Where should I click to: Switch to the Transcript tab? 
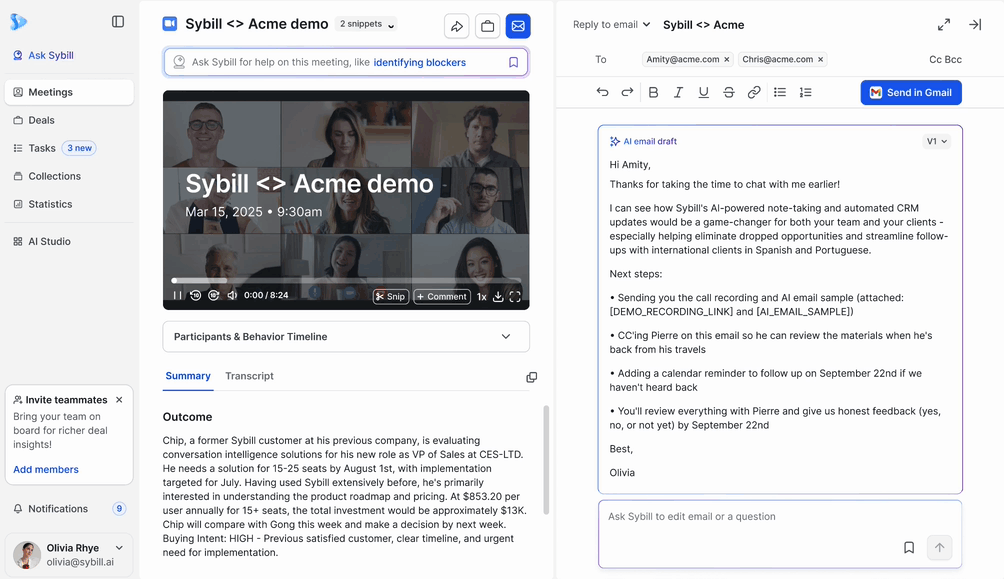249,376
